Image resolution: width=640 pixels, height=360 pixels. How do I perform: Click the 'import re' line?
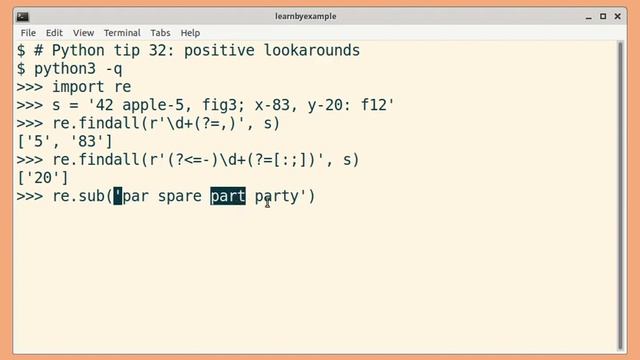(92, 87)
